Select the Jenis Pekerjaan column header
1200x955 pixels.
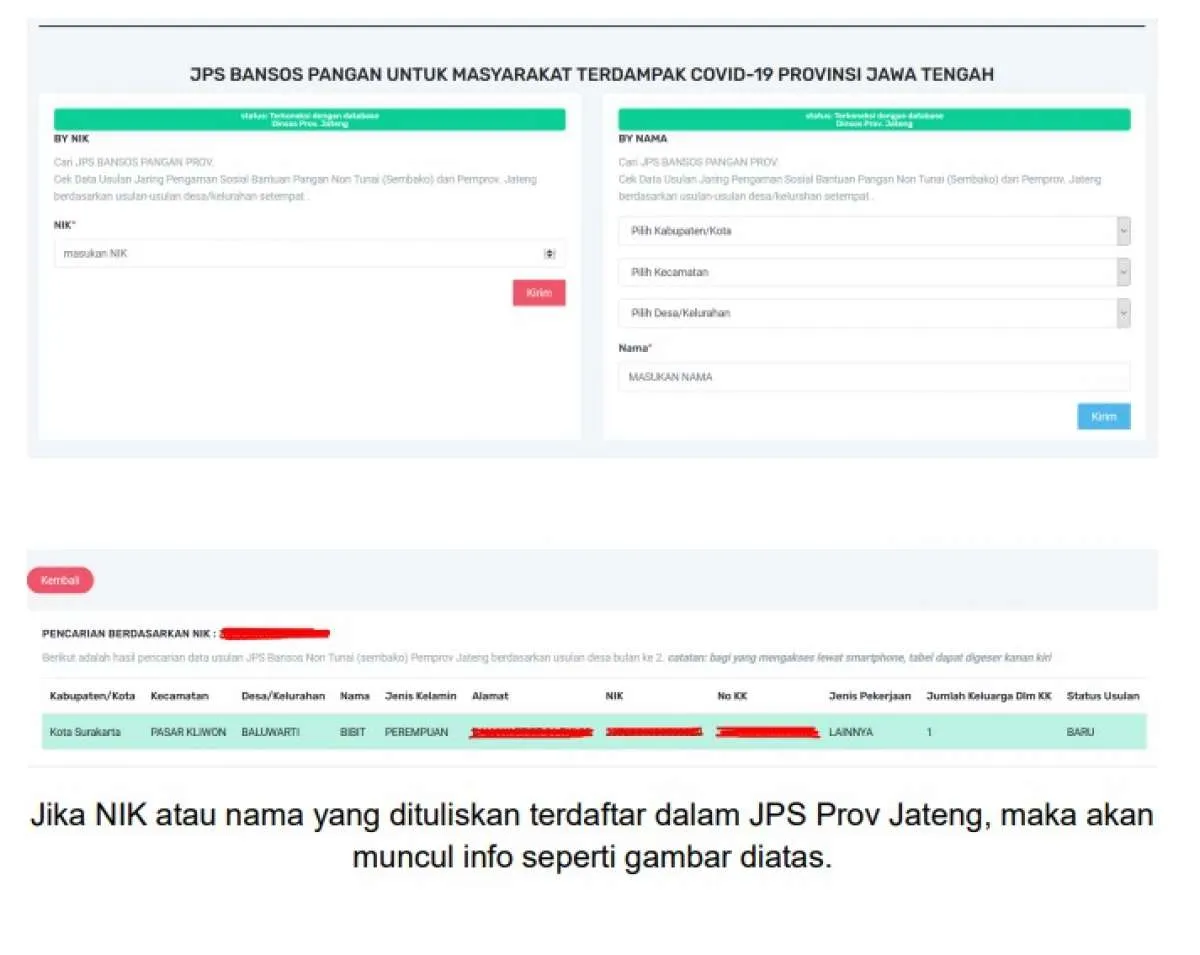869,696
